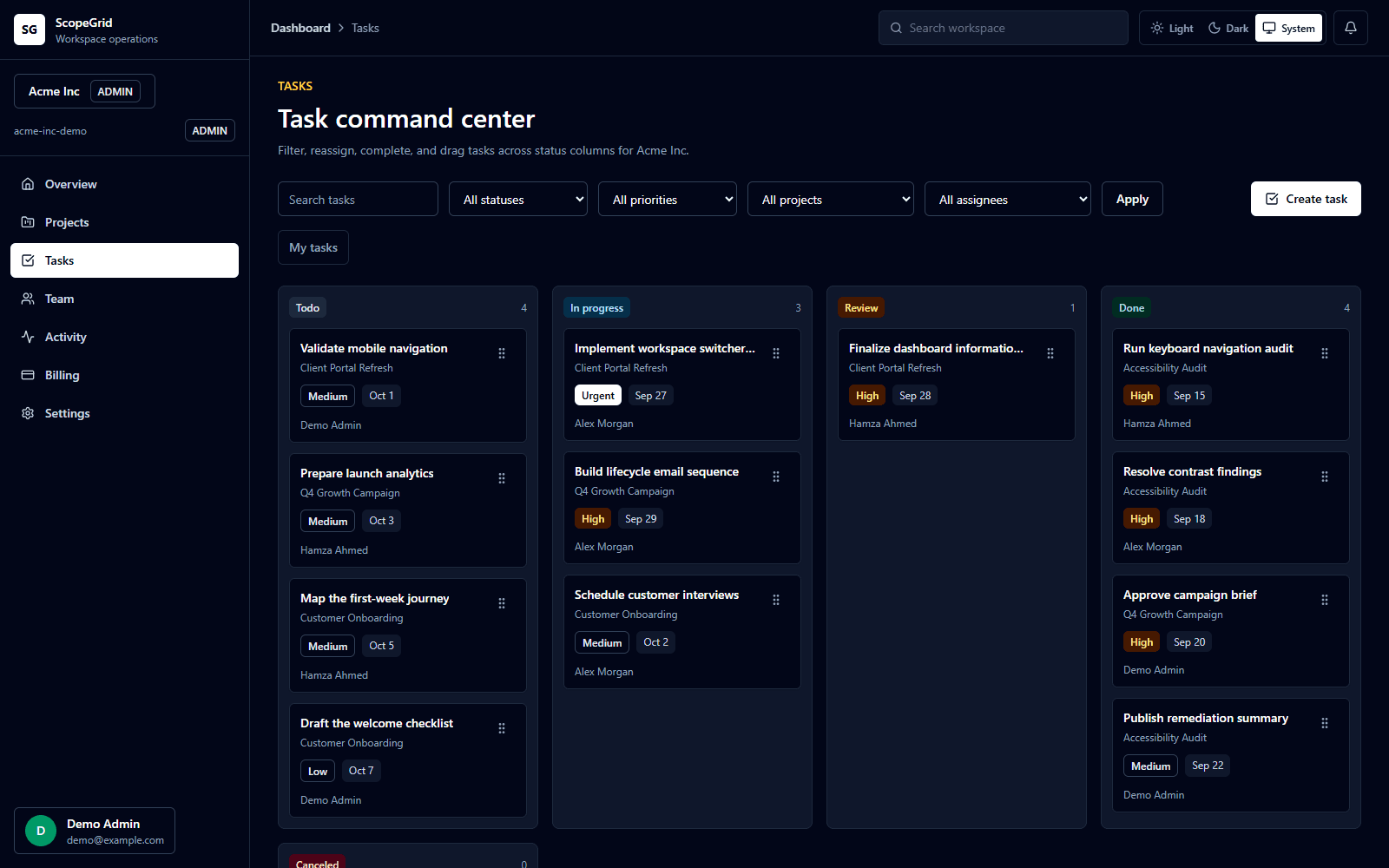
Task: Toggle the My tasks filter
Action: click(x=313, y=247)
